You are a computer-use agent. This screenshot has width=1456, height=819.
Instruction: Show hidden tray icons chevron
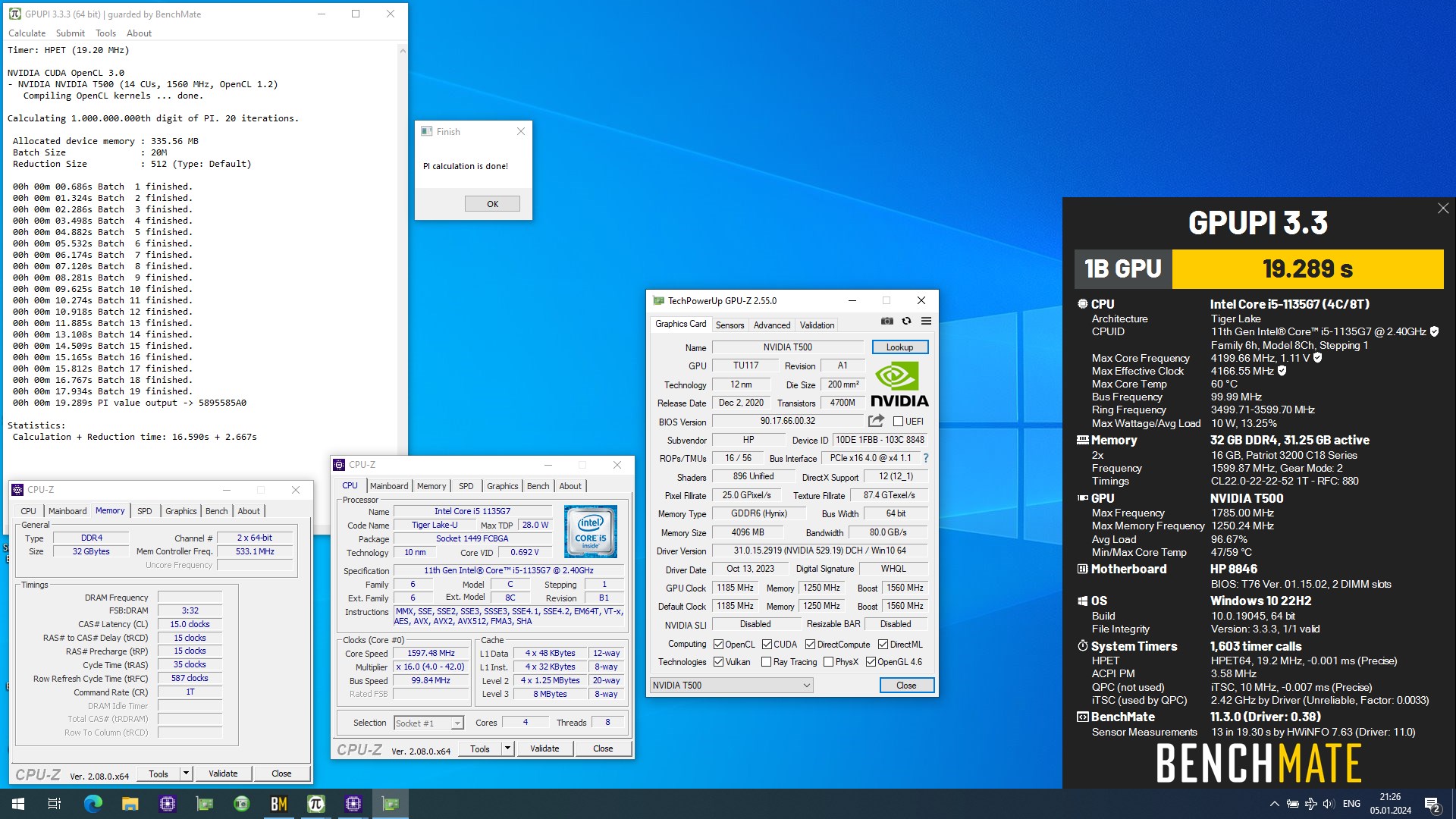1274,804
